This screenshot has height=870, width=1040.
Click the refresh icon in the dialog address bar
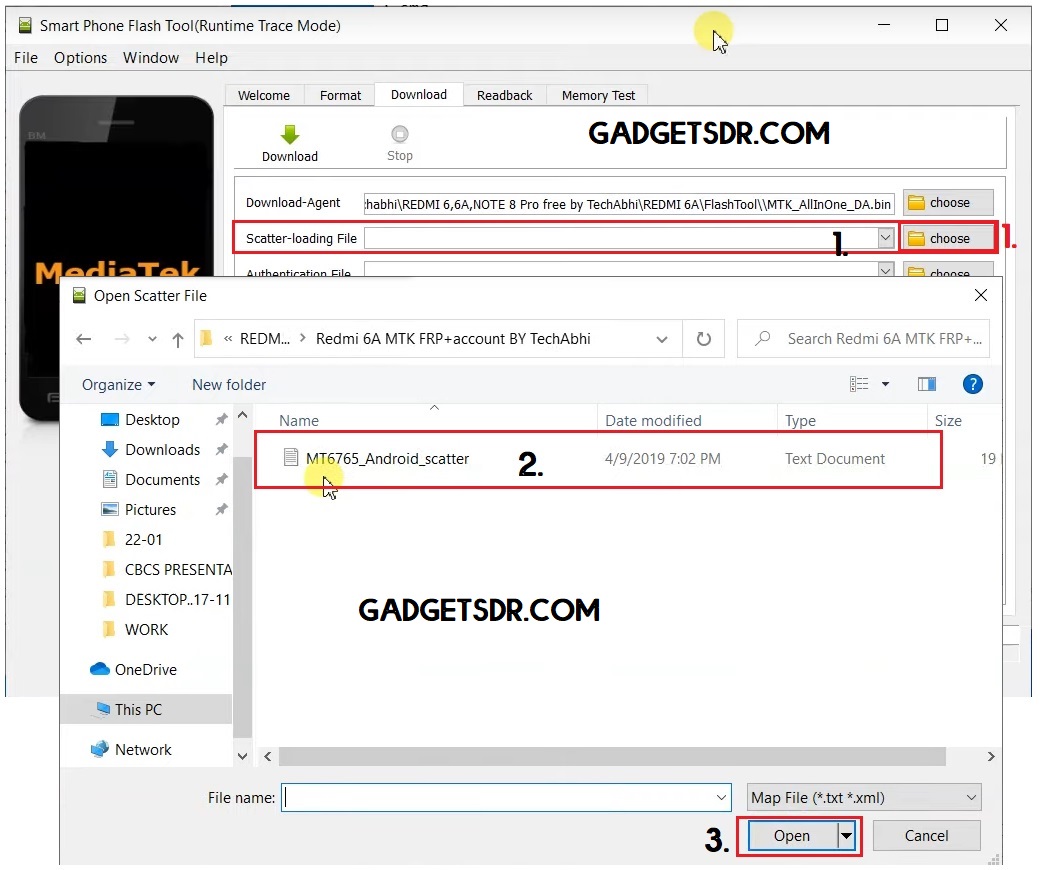click(x=703, y=339)
